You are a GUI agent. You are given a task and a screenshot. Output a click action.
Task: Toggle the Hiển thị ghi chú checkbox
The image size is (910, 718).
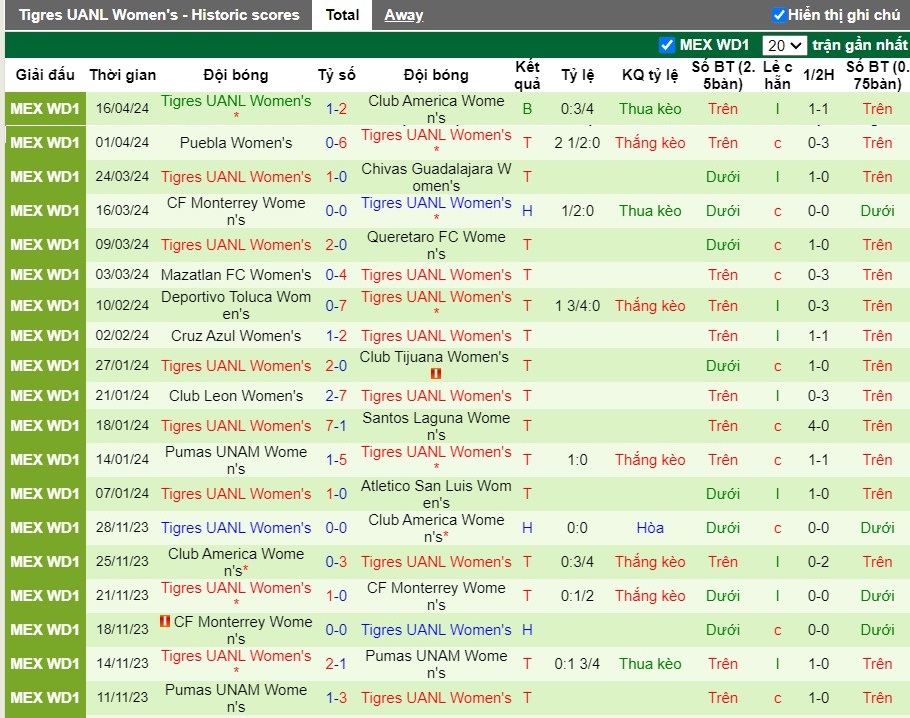pos(779,15)
